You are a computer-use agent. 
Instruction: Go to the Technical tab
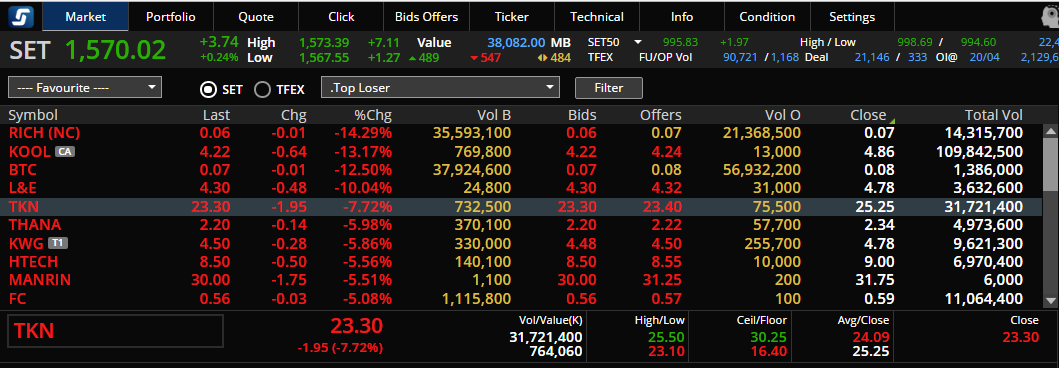click(596, 17)
